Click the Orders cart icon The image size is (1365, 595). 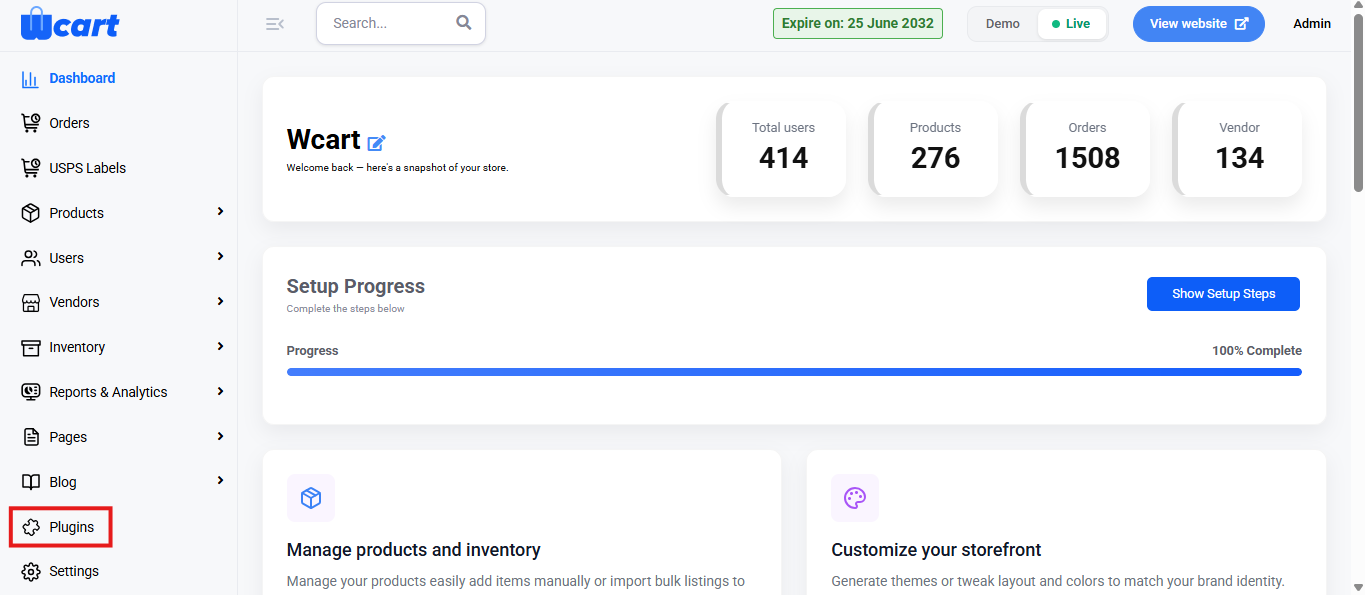[31, 123]
